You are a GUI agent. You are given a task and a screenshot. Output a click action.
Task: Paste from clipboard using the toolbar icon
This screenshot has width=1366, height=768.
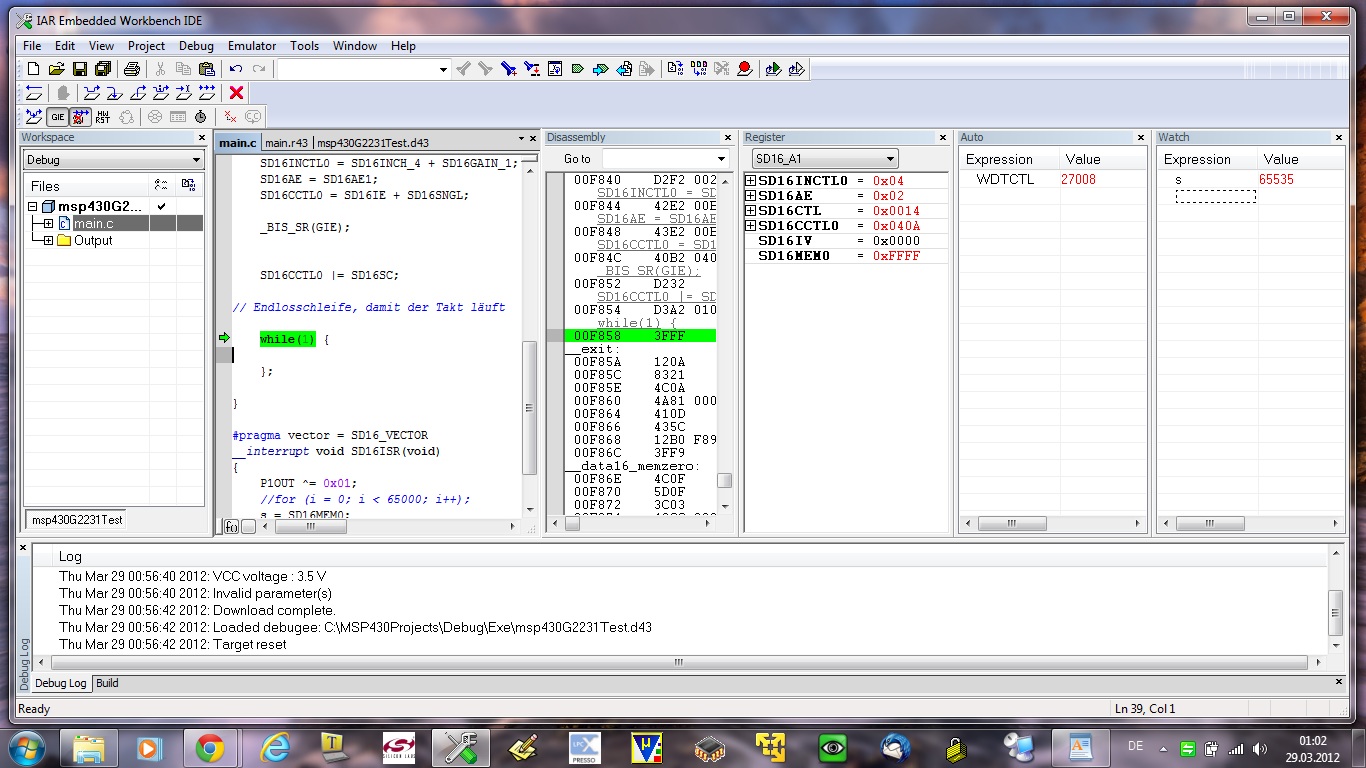[x=207, y=69]
